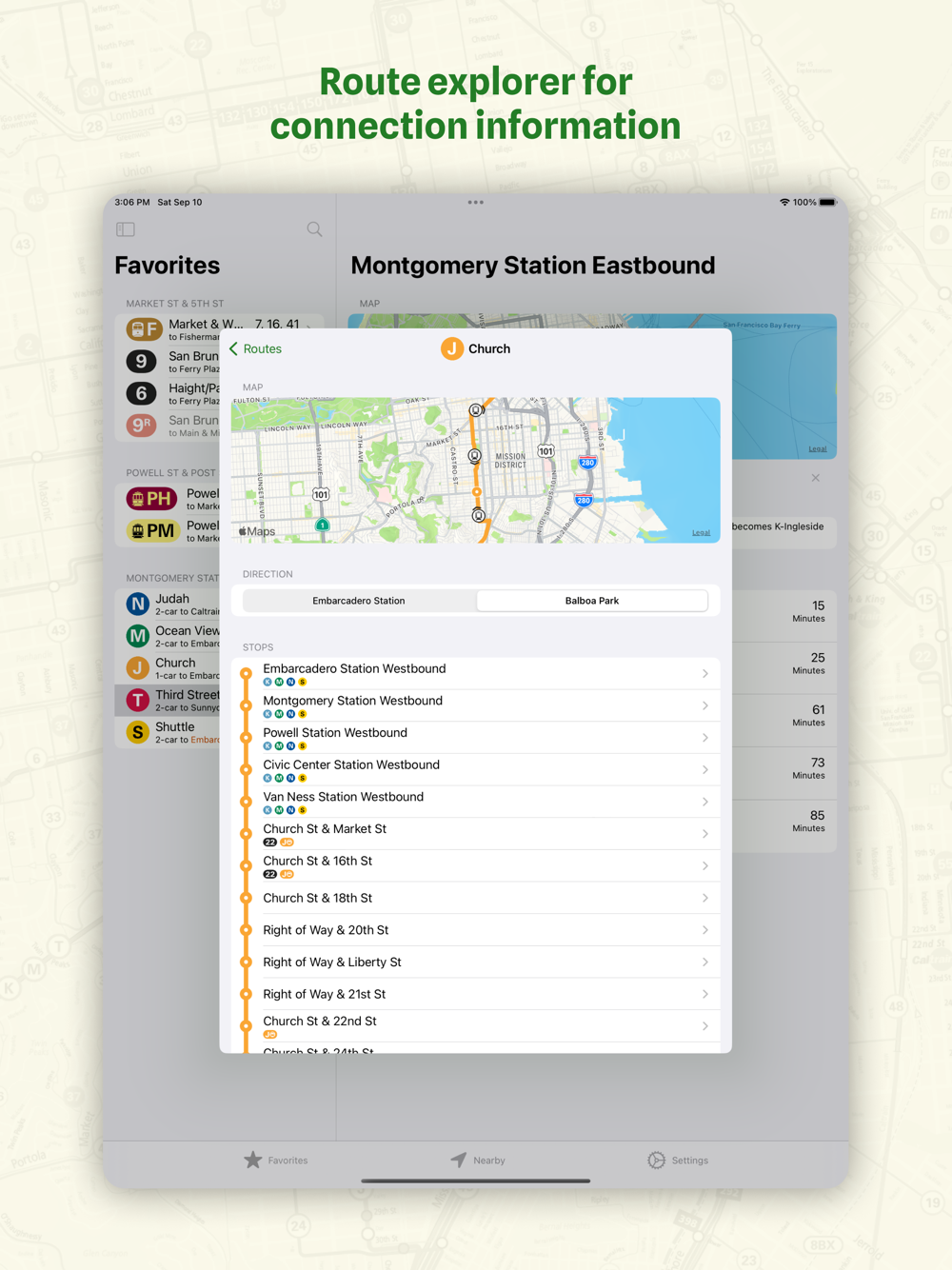
Task: Select the 9R San Bruno icon
Action: 141,426
